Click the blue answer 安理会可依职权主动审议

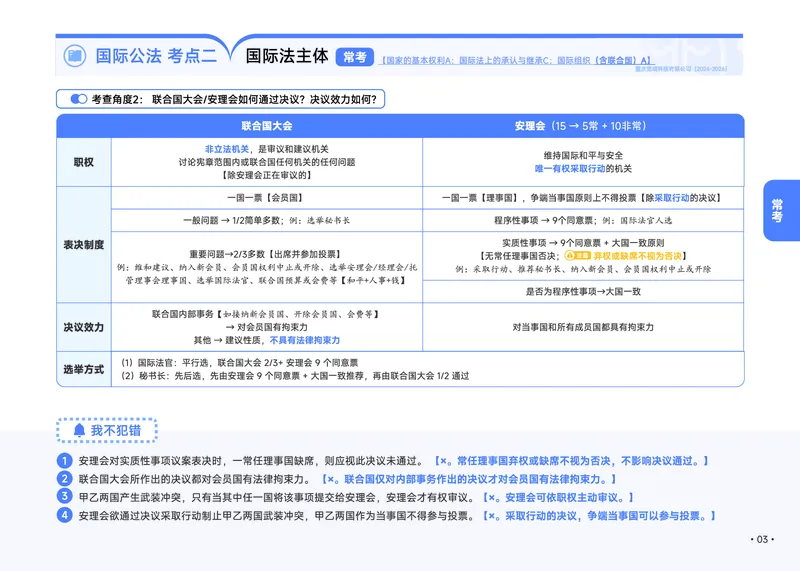coord(558,498)
